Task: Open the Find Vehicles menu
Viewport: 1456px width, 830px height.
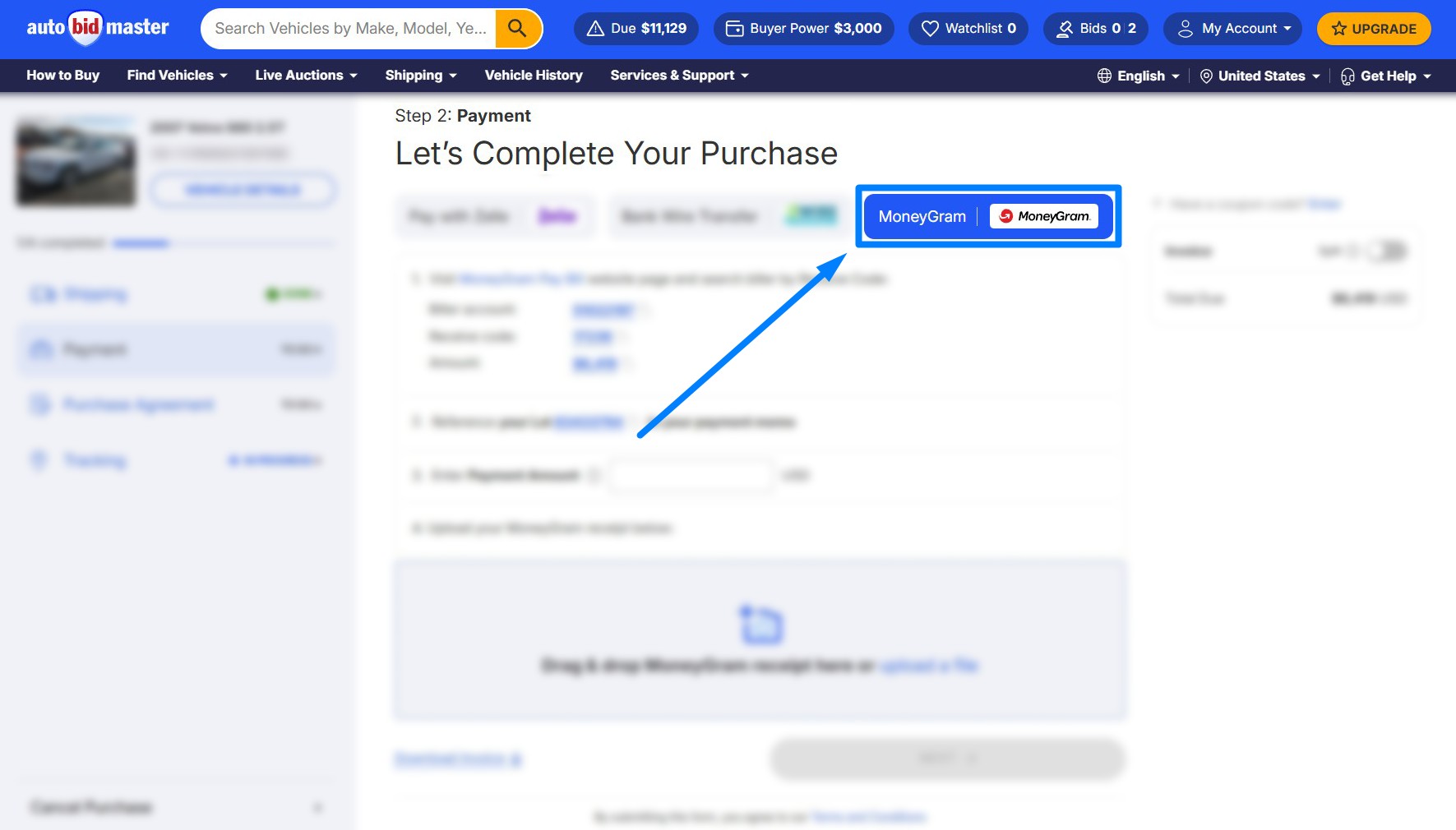Action: (177, 76)
